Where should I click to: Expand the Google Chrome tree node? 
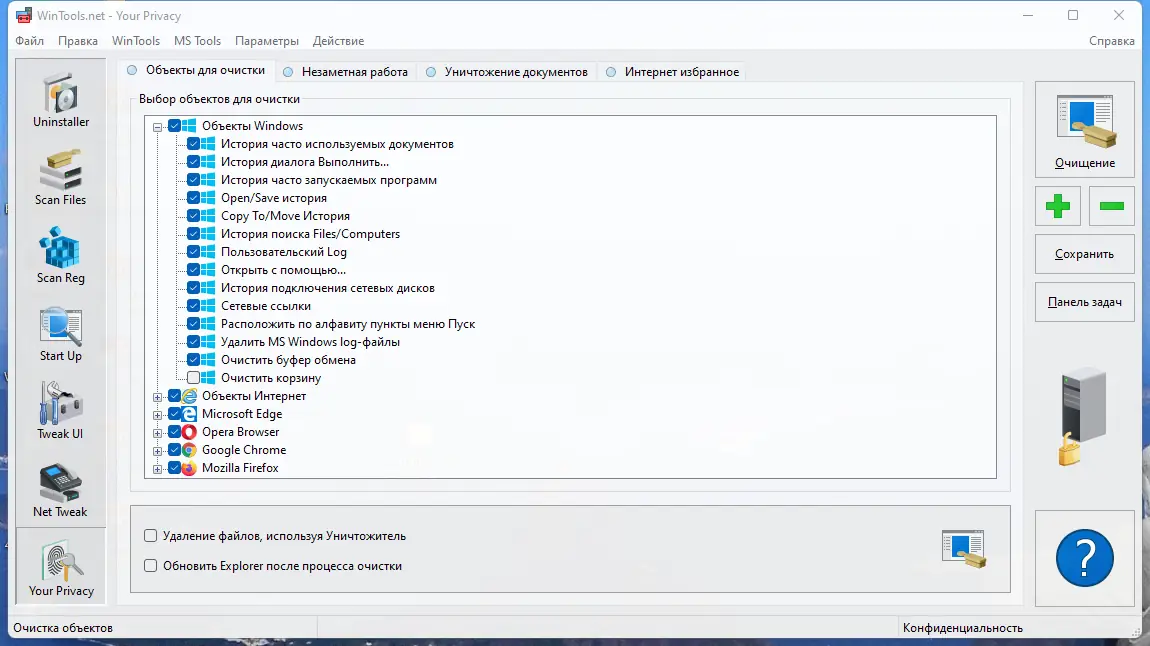click(157, 451)
